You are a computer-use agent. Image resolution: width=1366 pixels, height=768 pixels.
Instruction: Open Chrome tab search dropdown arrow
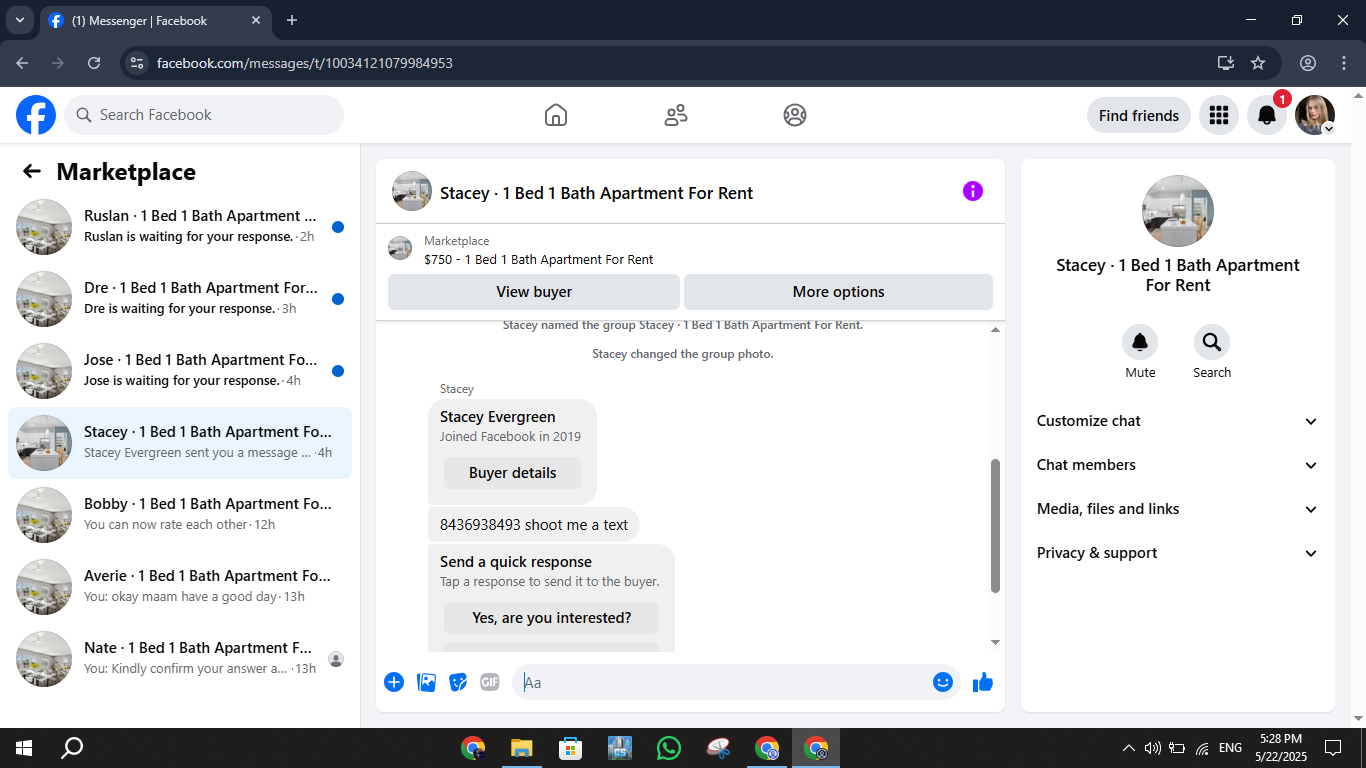click(x=19, y=20)
